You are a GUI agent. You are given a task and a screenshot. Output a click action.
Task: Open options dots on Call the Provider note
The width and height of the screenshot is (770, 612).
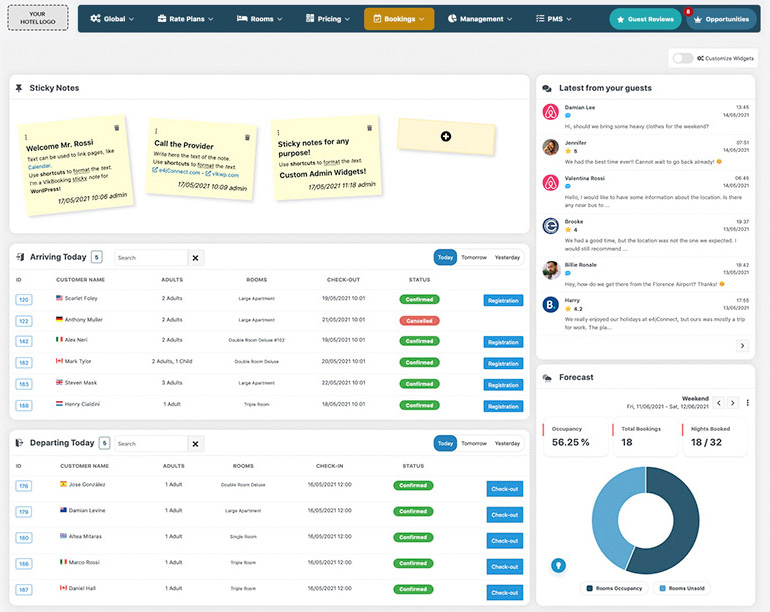(x=156, y=131)
